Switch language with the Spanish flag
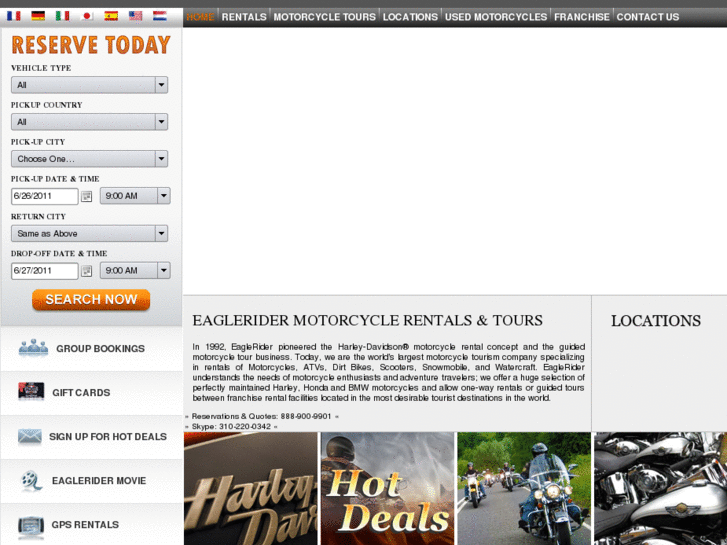 [111, 16]
